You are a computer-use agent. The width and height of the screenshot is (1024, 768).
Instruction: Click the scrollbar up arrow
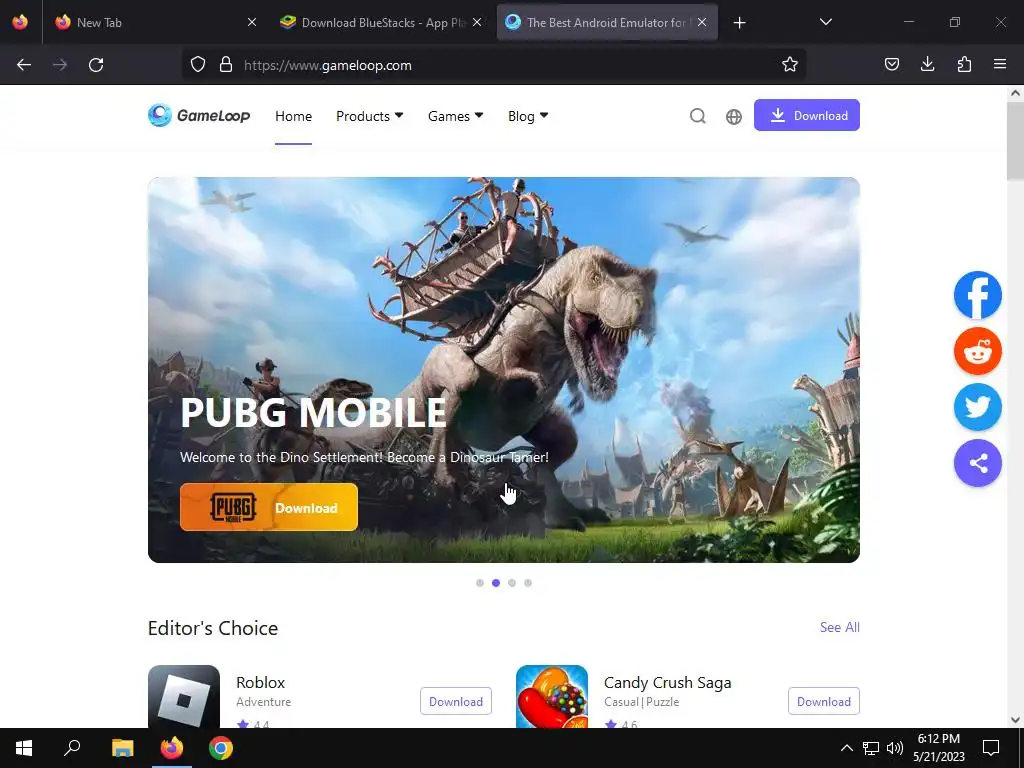1015,93
